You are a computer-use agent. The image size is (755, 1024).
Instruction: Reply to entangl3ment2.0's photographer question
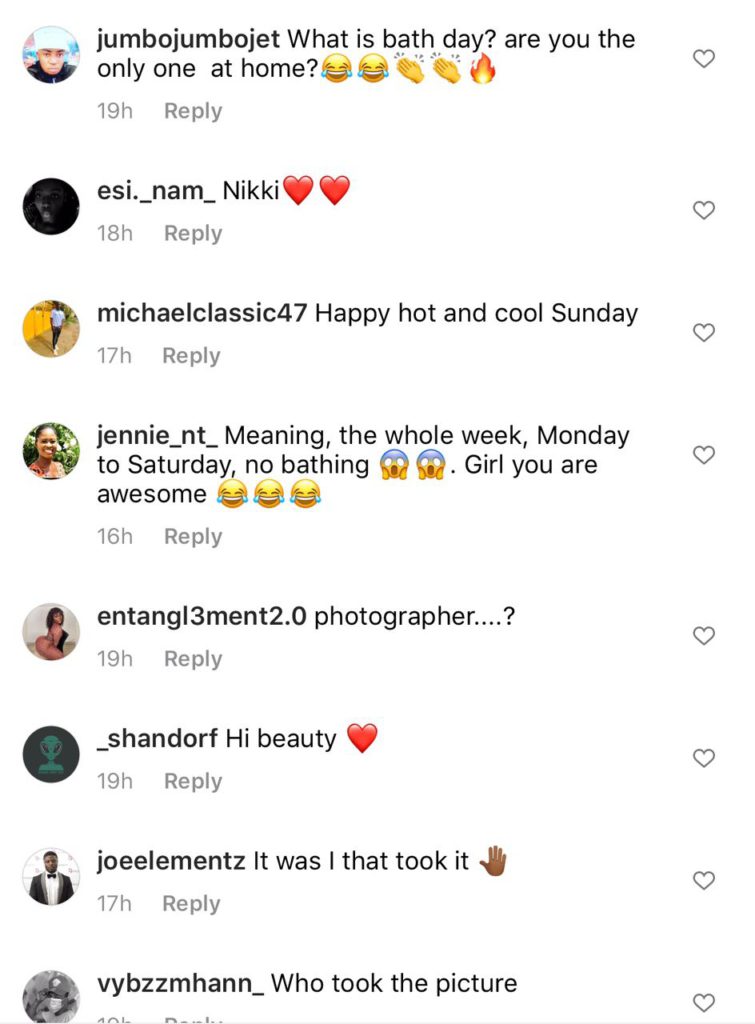[193, 659]
